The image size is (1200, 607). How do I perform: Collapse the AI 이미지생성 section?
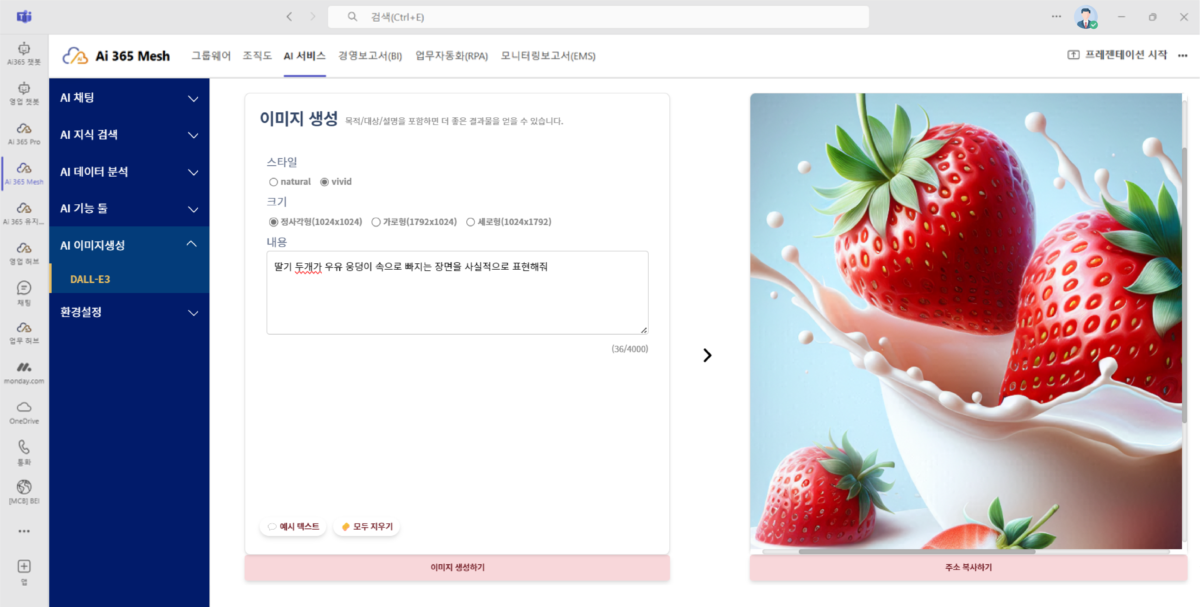coord(129,245)
